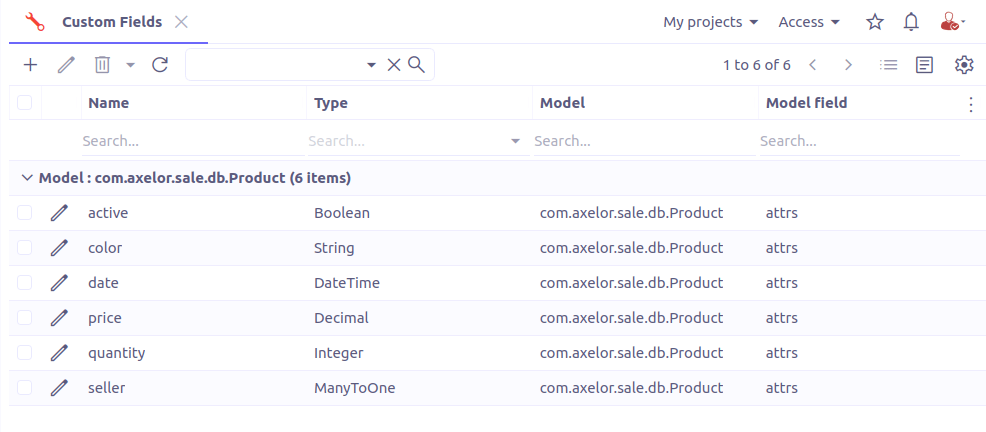Edit the color row via pencil icon
Viewport: 986px width, 432px height.
pos(59,248)
